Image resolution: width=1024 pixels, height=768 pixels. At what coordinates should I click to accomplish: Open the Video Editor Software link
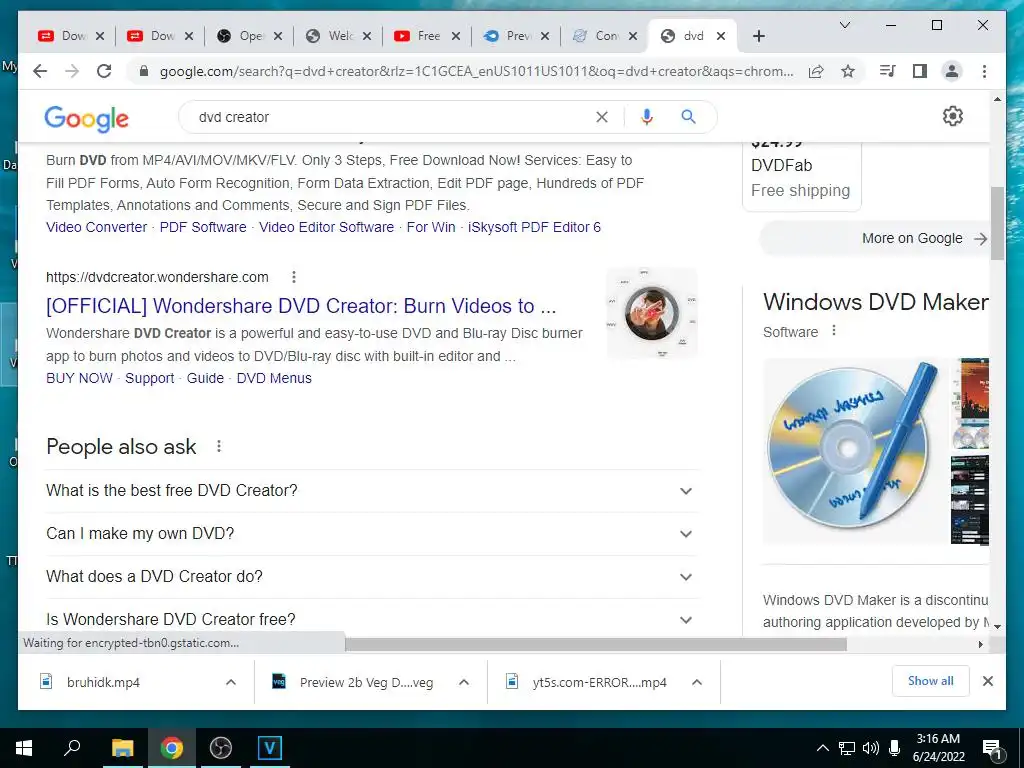pos(327,227)
